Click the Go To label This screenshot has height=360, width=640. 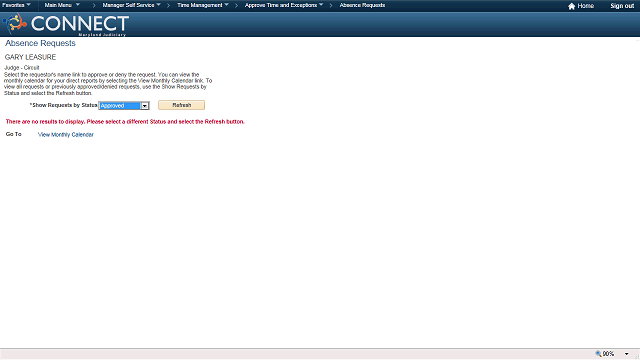(x=13, y=134)
